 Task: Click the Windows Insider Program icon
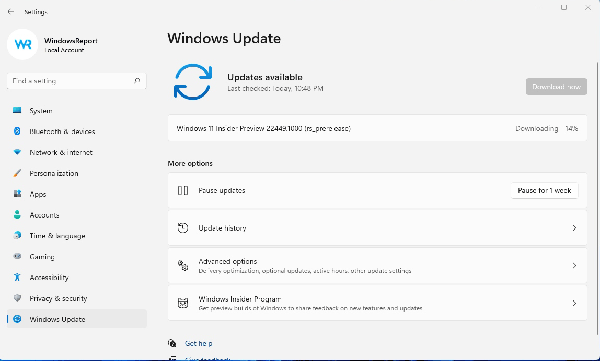pyautogui.click(x=183, y=303)
